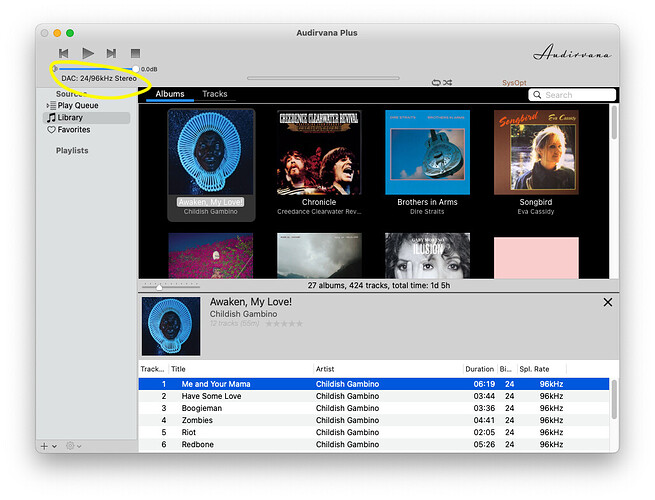Image resolution: width=655 pixels, height=500 pixels.
Task: Click the search magnifier icon
Action: coord(537,95)
